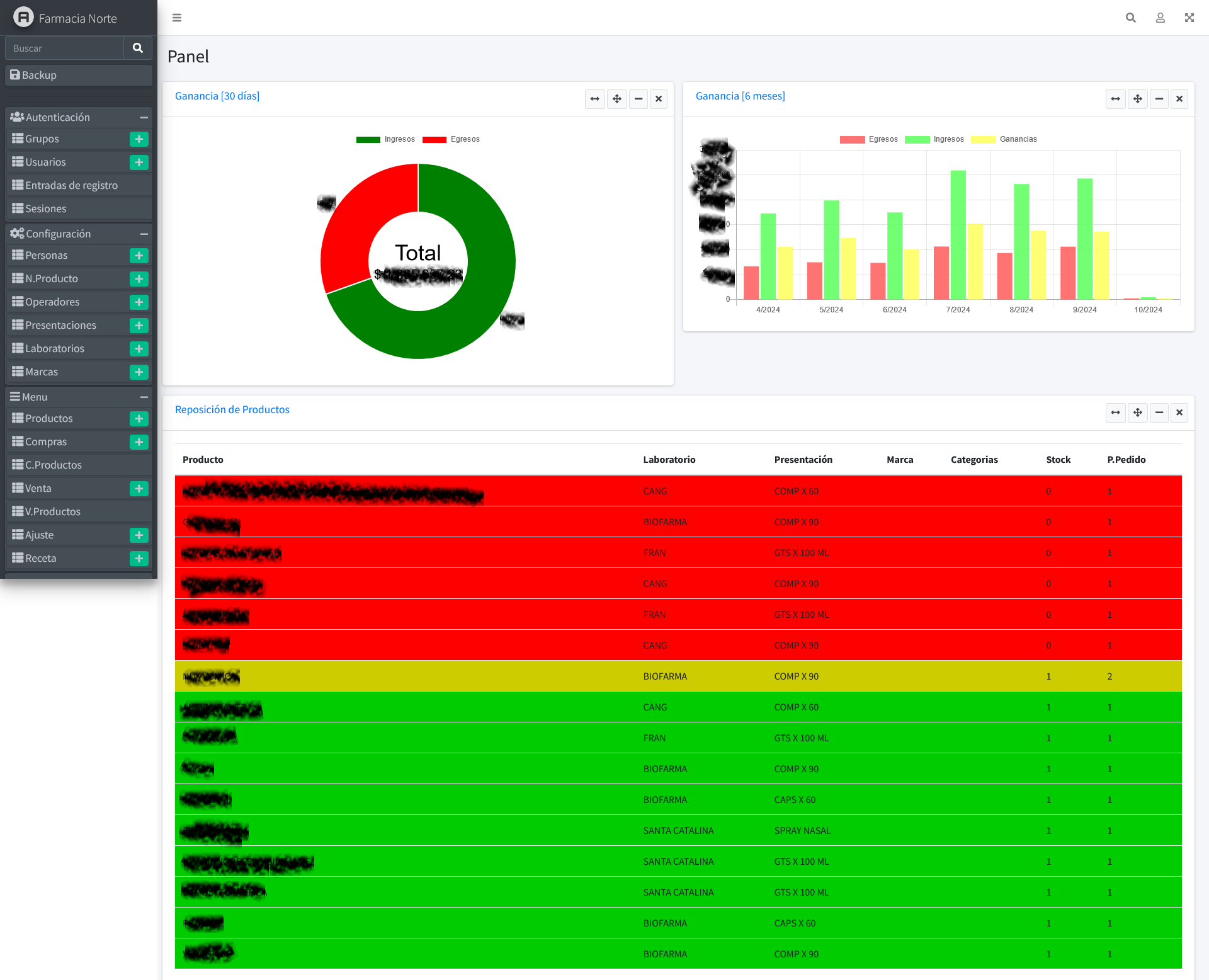Viewport: 1209px width, 980px height.
Task: Open Laboratorios in the sidebar
Action: click(55, 349)
